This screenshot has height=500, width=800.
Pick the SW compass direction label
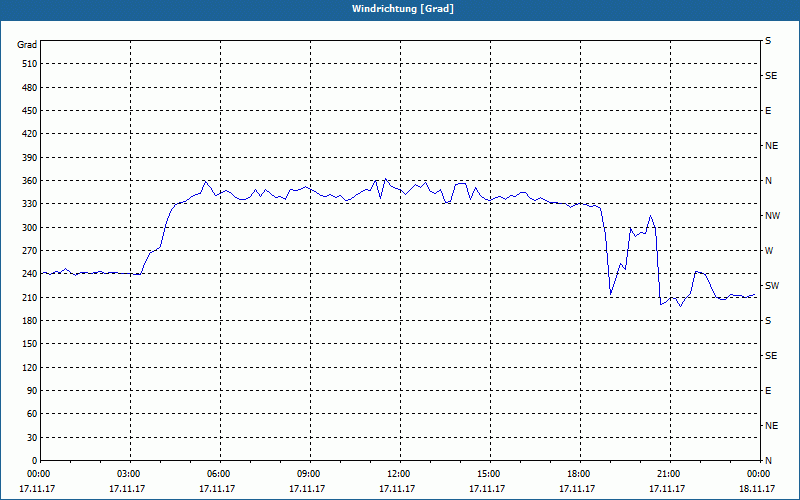772,286
